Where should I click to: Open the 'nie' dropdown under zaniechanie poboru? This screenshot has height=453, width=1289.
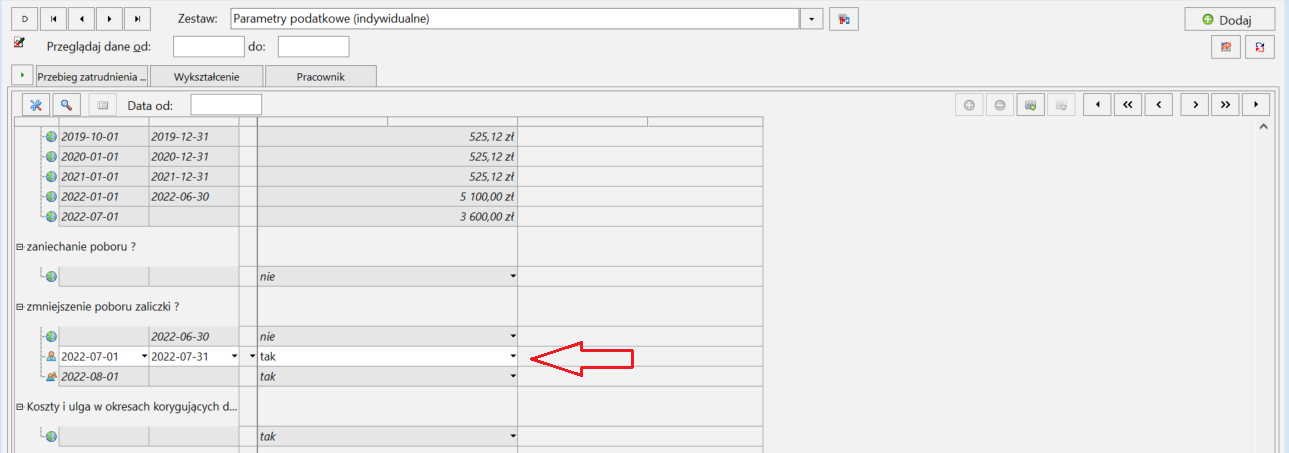click(x=513, y=276)
